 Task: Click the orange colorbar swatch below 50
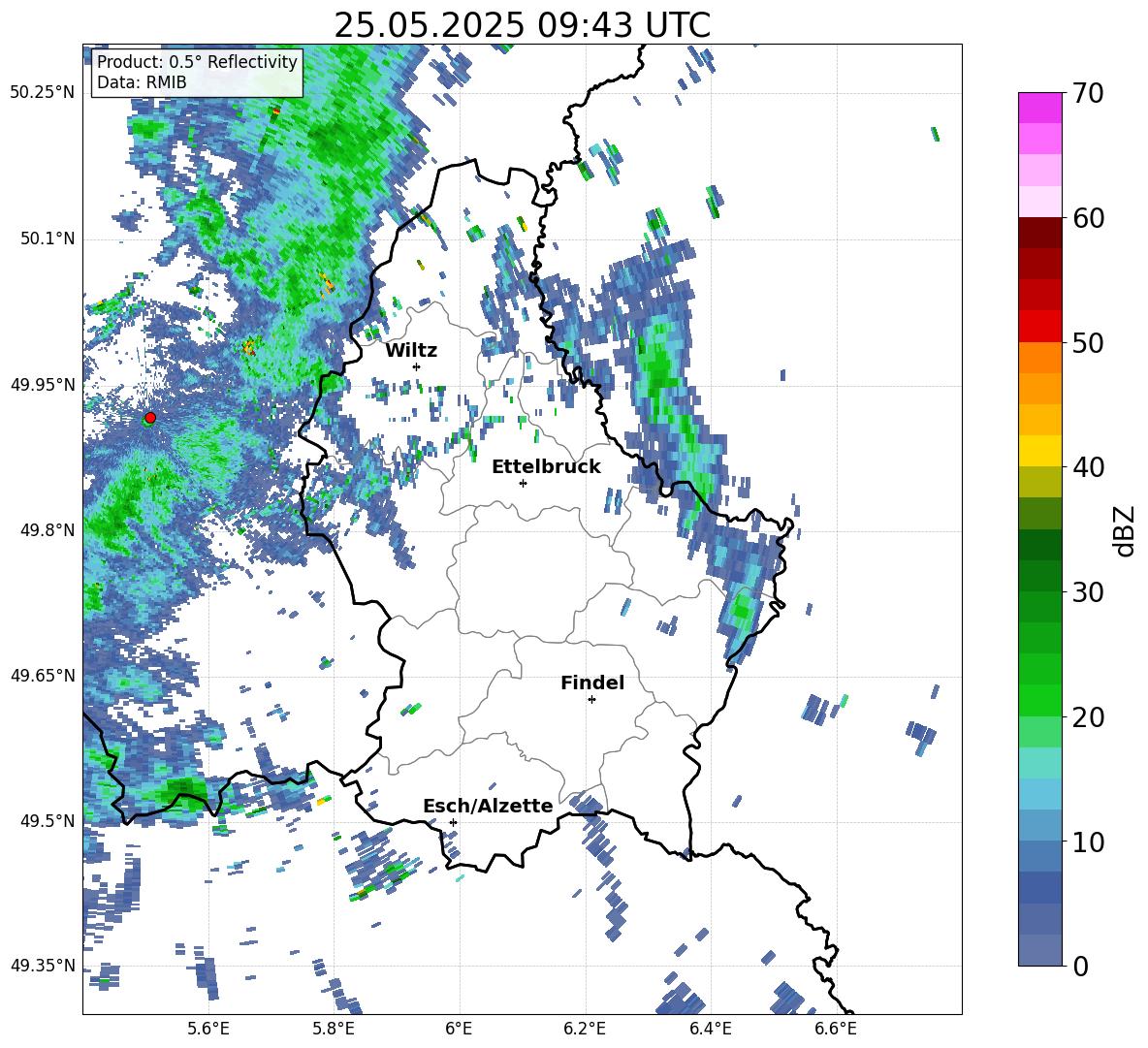[1040, 358]
